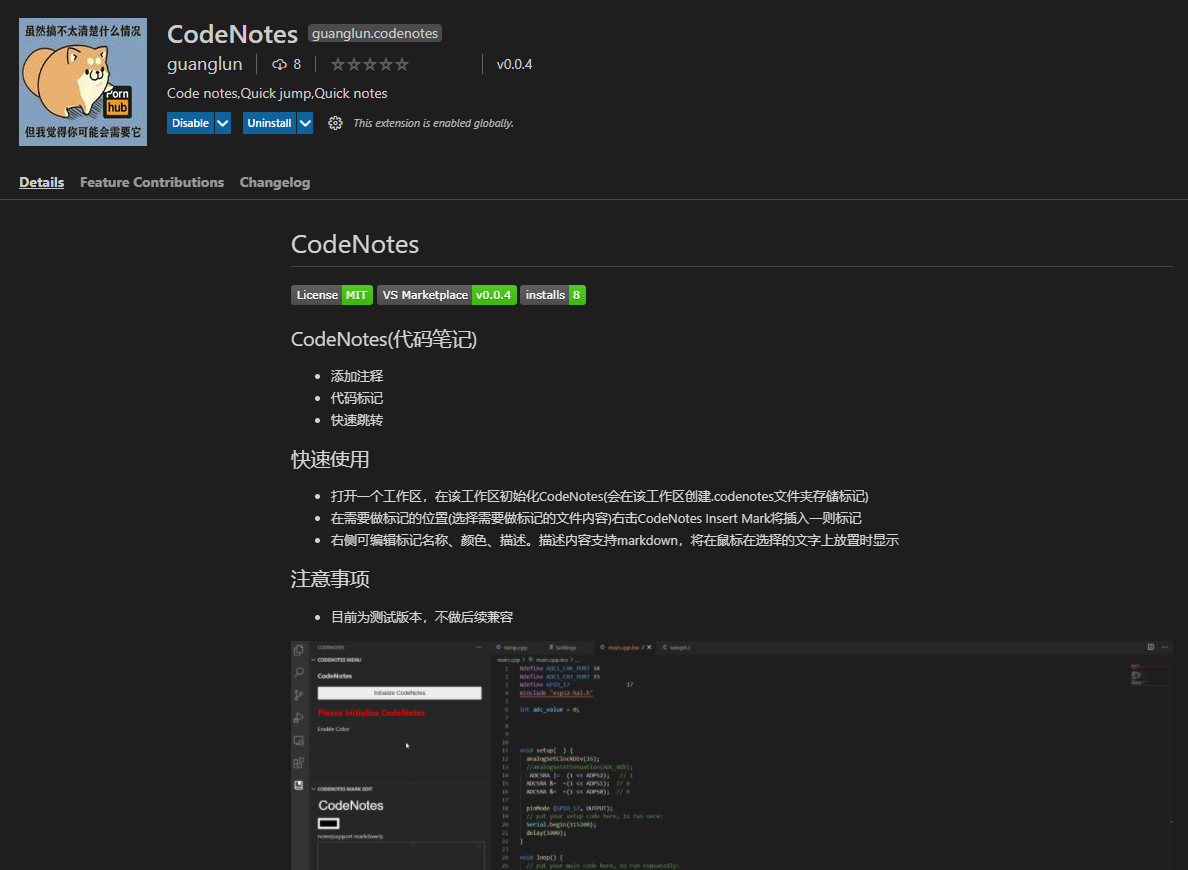Click 'This extension is enabled globally' status text
This screenshot has width=1188, height=870.
pos(433,123)
